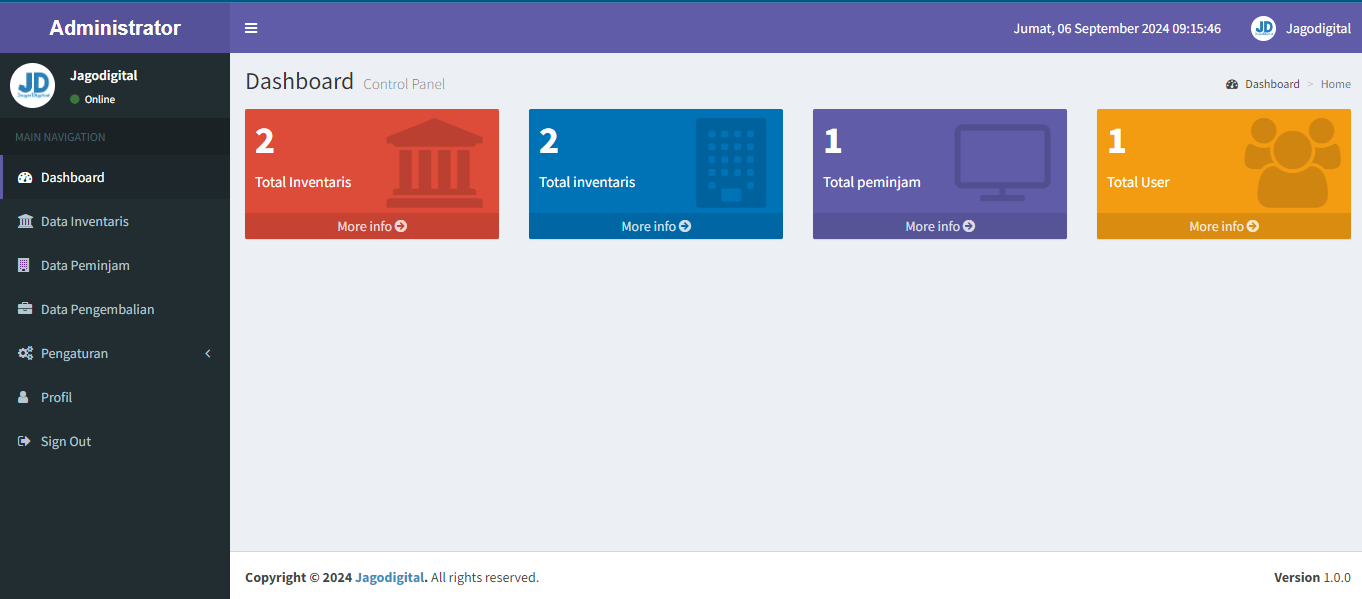Click the person icon beside Profil
This screenshot has width=1362, height=599.
[23, 397]
